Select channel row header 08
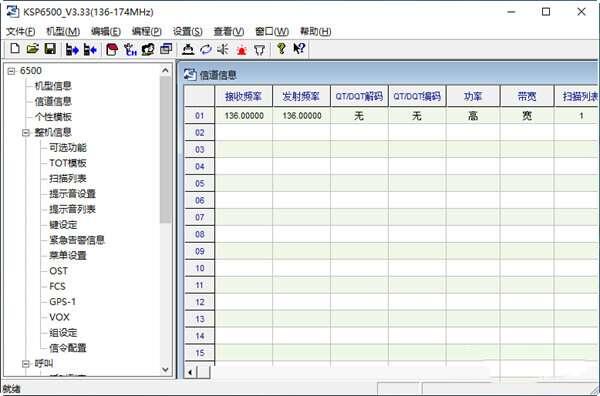This screenshot has height=396, width=600. point(199,234)
